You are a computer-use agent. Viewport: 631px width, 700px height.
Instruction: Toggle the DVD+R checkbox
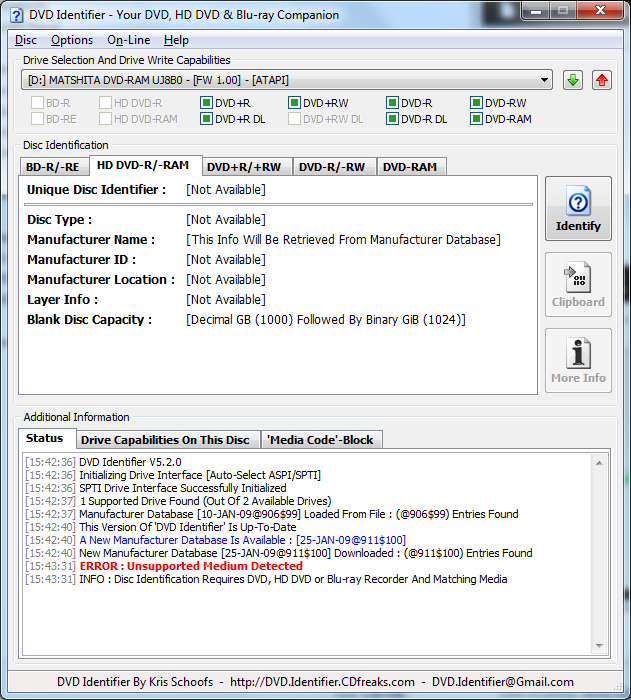206,103
